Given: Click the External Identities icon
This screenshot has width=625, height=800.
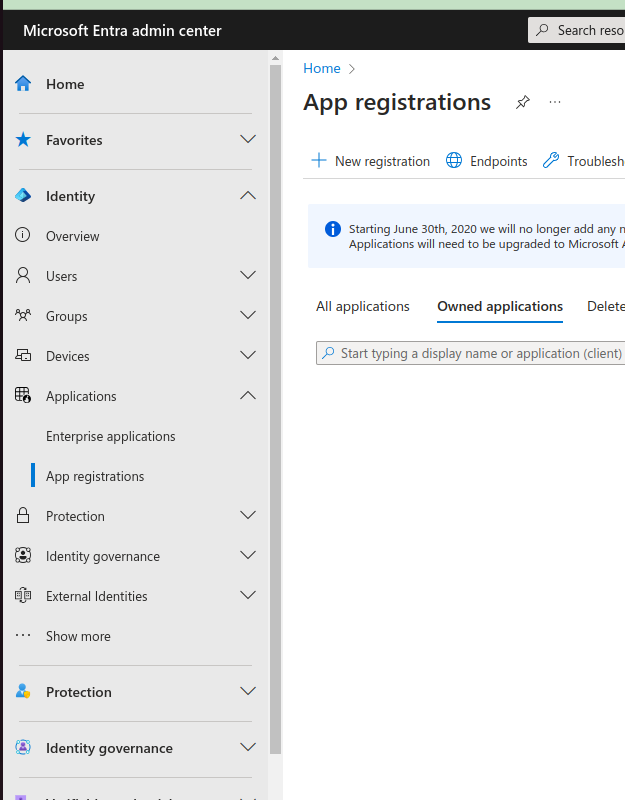Looking at the screenshot, I should (23, 595).
